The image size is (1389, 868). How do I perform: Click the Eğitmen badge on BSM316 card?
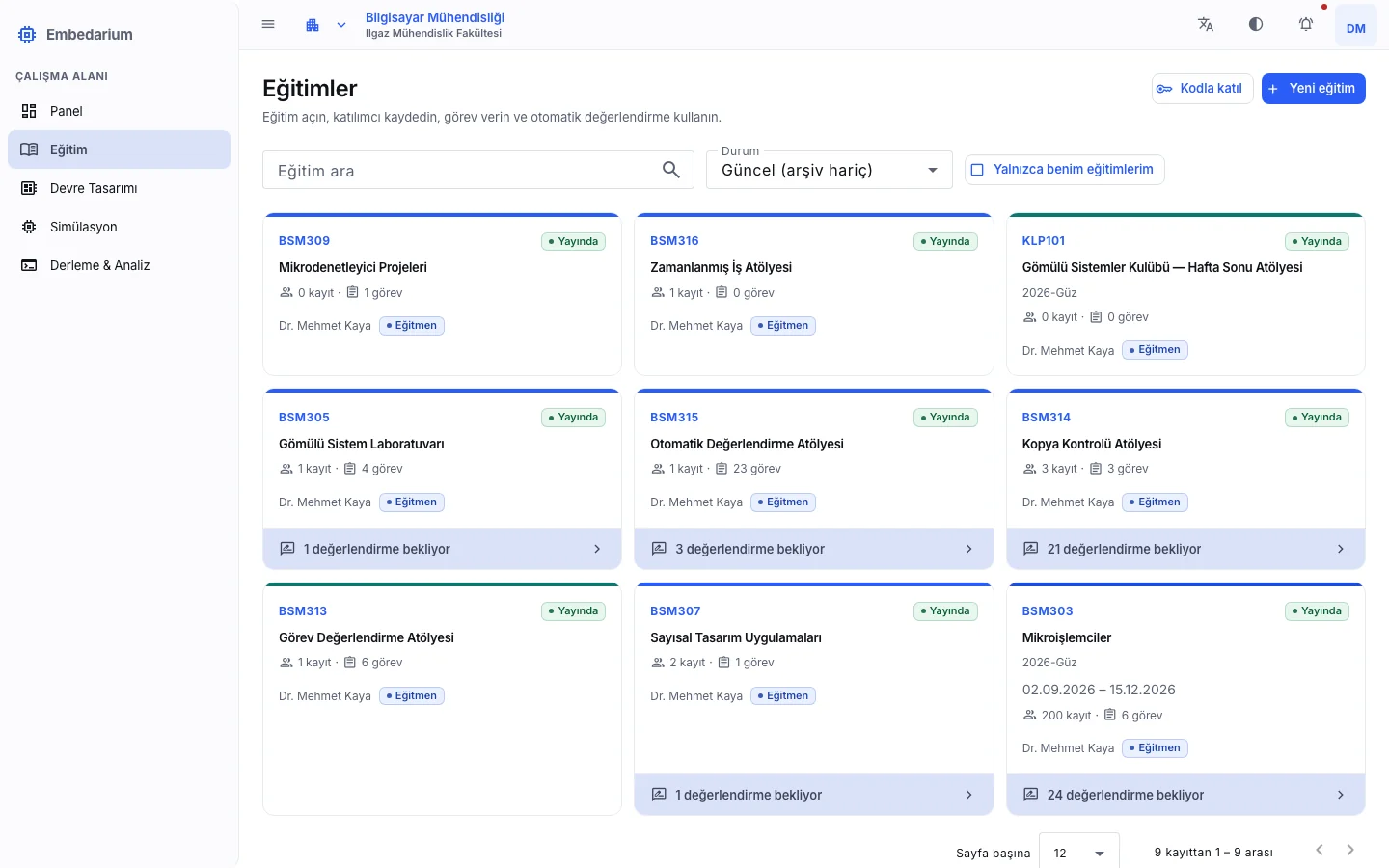click(x=783, y=326)
